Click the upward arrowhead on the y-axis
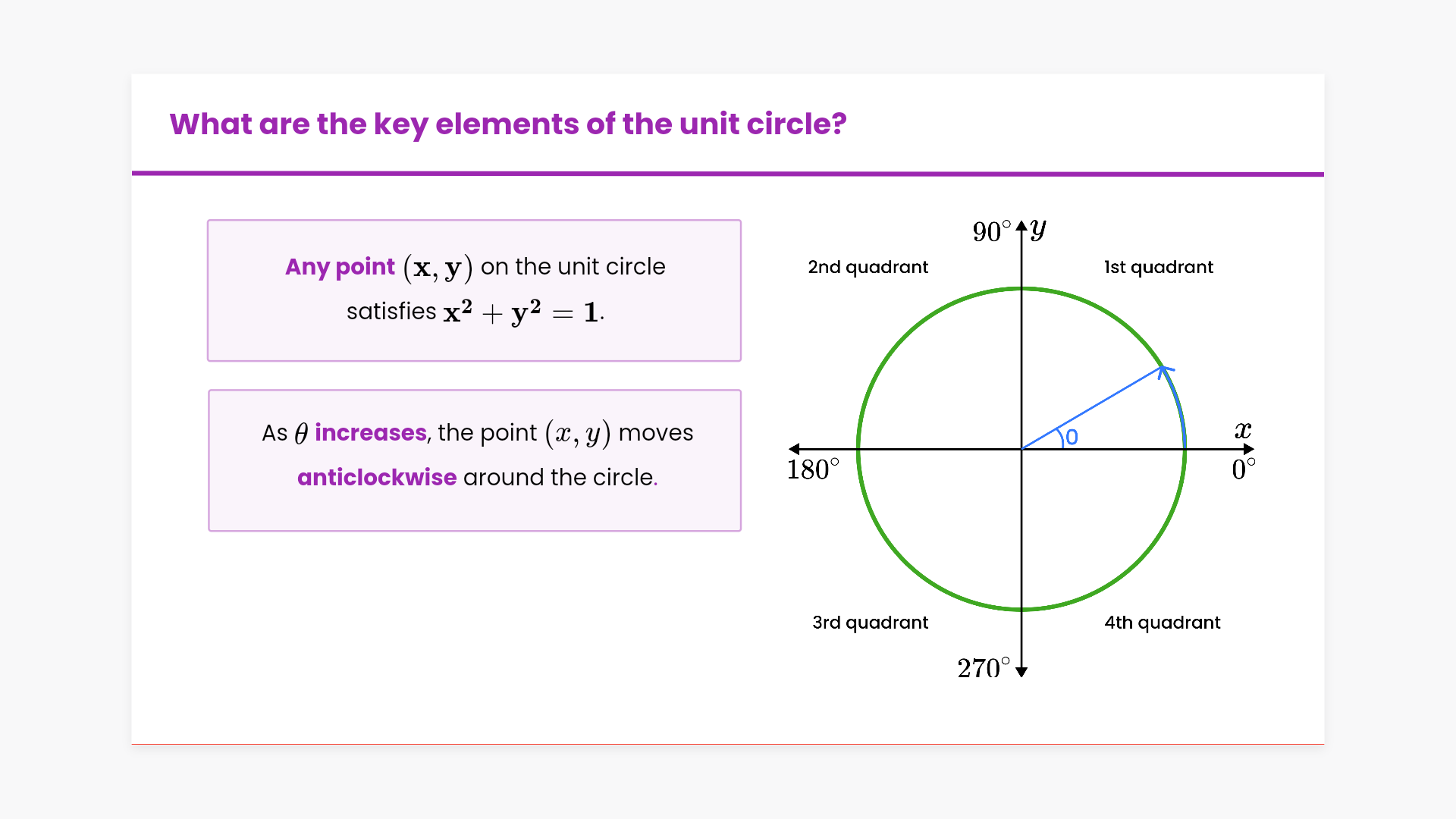The height and width of the screenshot is (819, 1456). [1021, 226]
